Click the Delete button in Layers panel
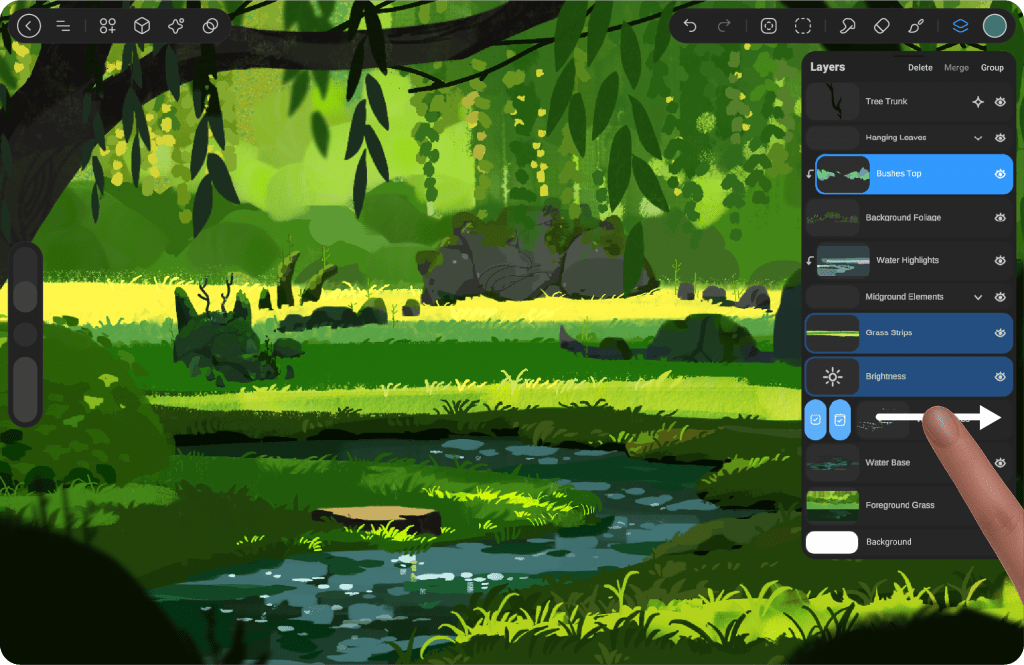The image size is (1024, 665). point(920,68)
